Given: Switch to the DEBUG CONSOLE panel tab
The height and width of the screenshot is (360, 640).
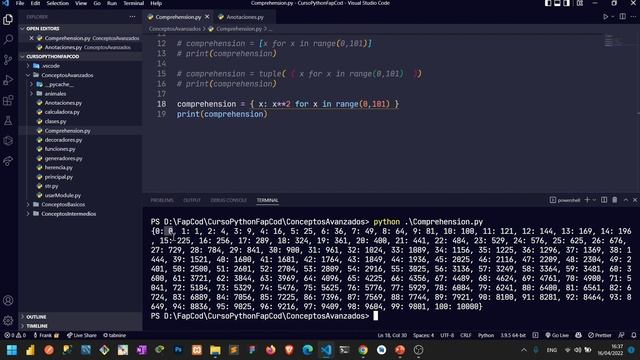Looking at the screenshot, I should tap(229, 200).
